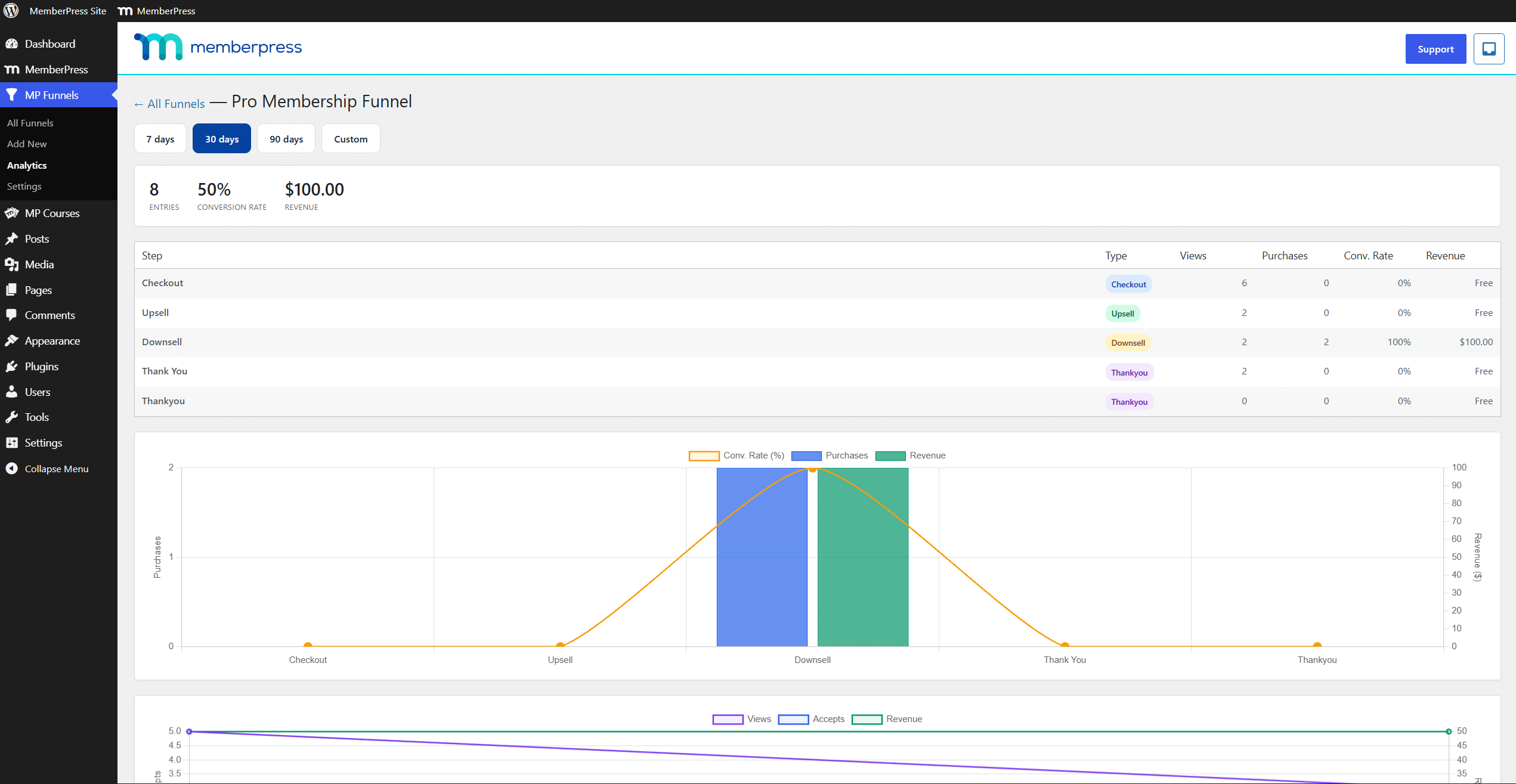Screen dimensions: 1516x784
Task: Select the 30 days range
Action: (x=222, y=138)
